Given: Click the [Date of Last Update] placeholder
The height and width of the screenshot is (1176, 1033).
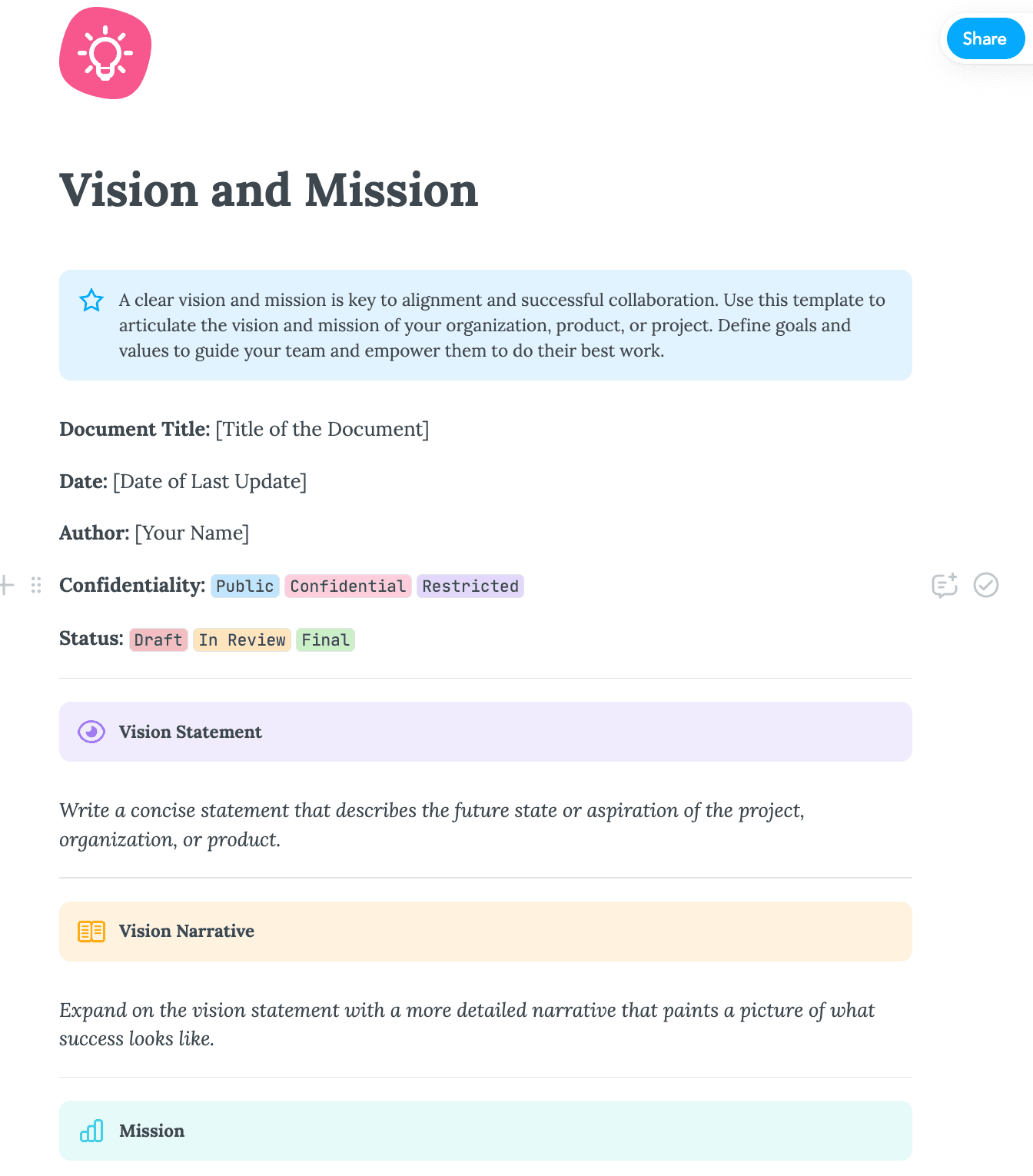Looking at the screenshot, I should tap(210, 481).
